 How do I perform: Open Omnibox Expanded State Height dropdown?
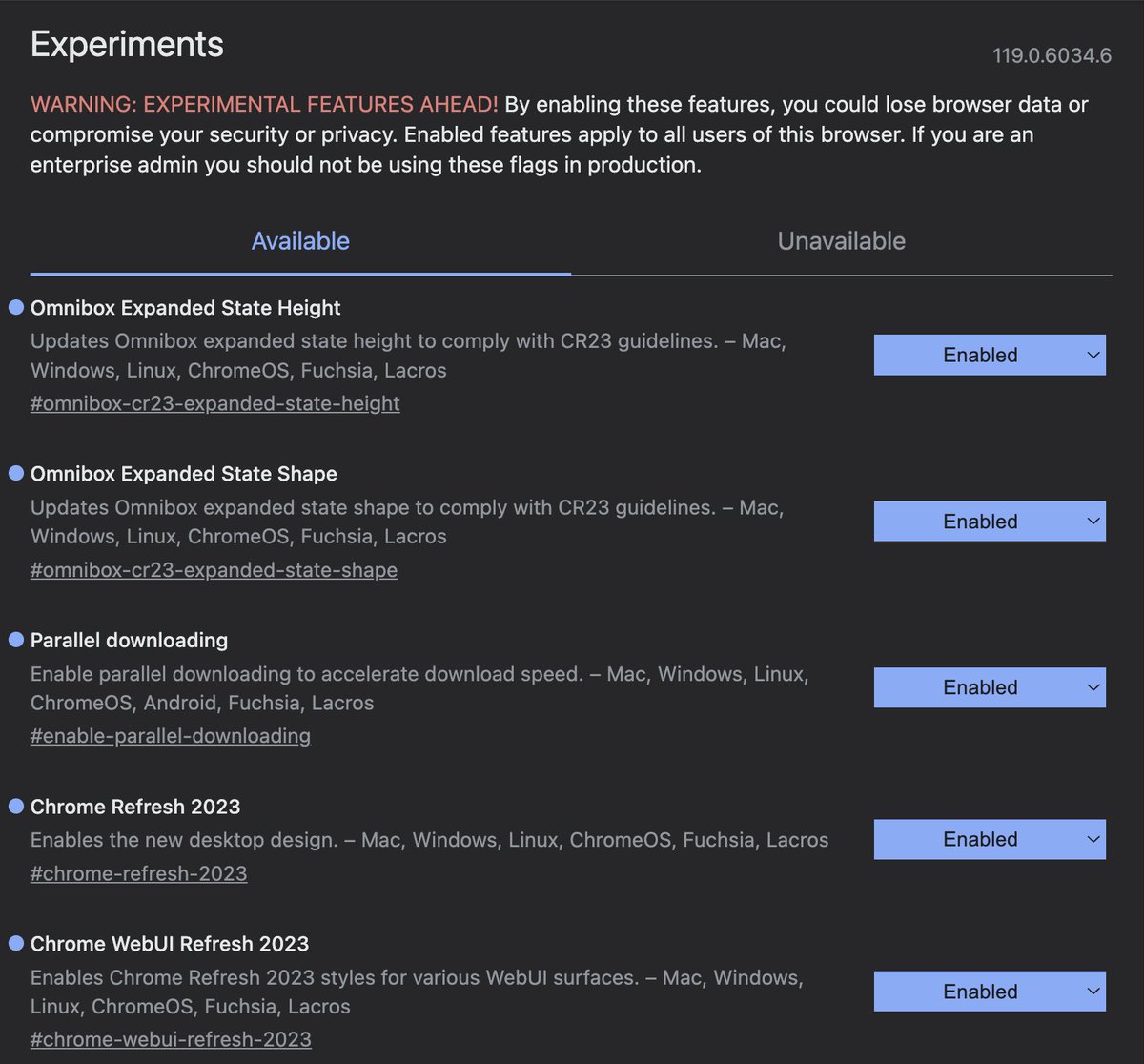pyautogui.click(x=990, y=355)
